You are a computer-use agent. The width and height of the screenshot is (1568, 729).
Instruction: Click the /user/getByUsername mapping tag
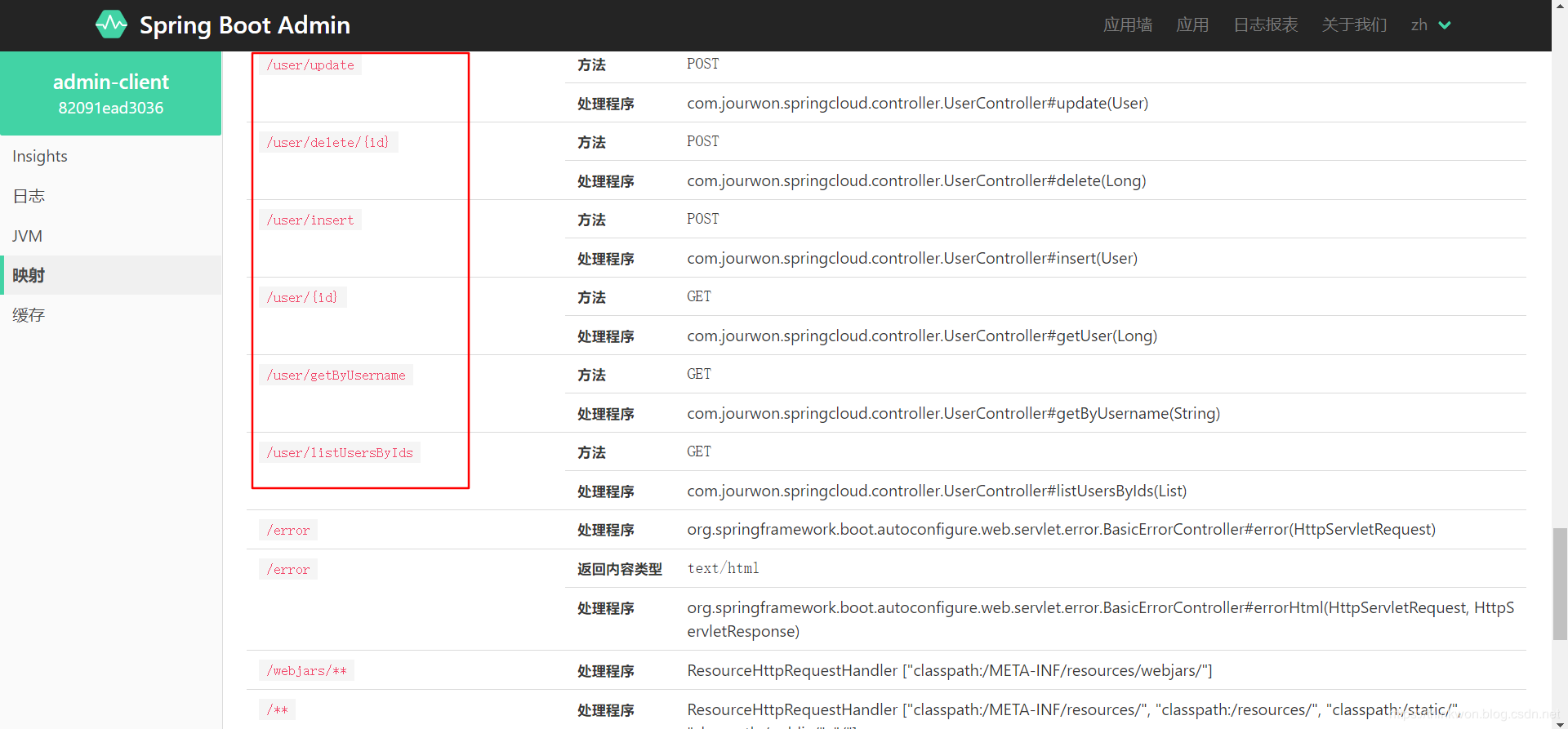pos(336,376)
